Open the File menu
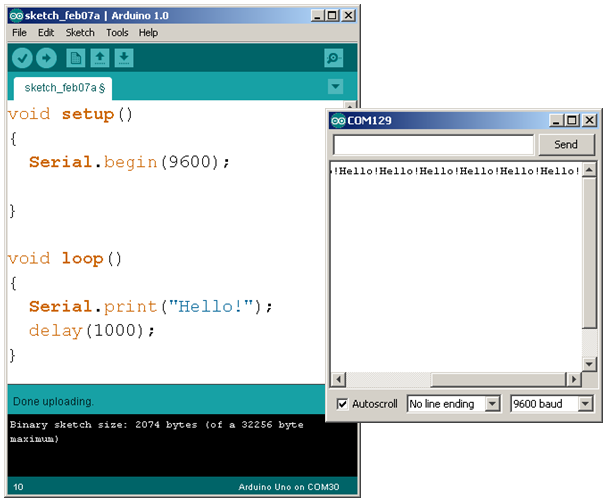This screenshot has width=607, height=500. point(19,33)
